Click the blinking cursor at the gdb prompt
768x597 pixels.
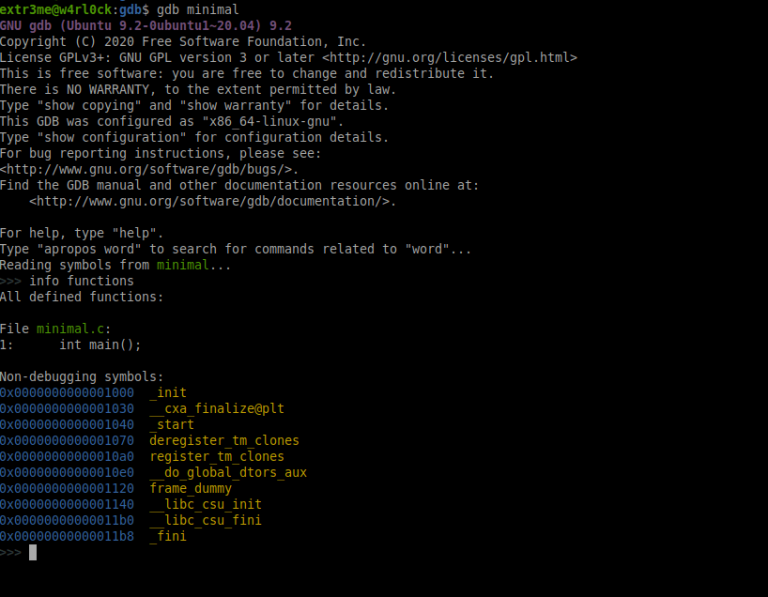pos(33,552)
